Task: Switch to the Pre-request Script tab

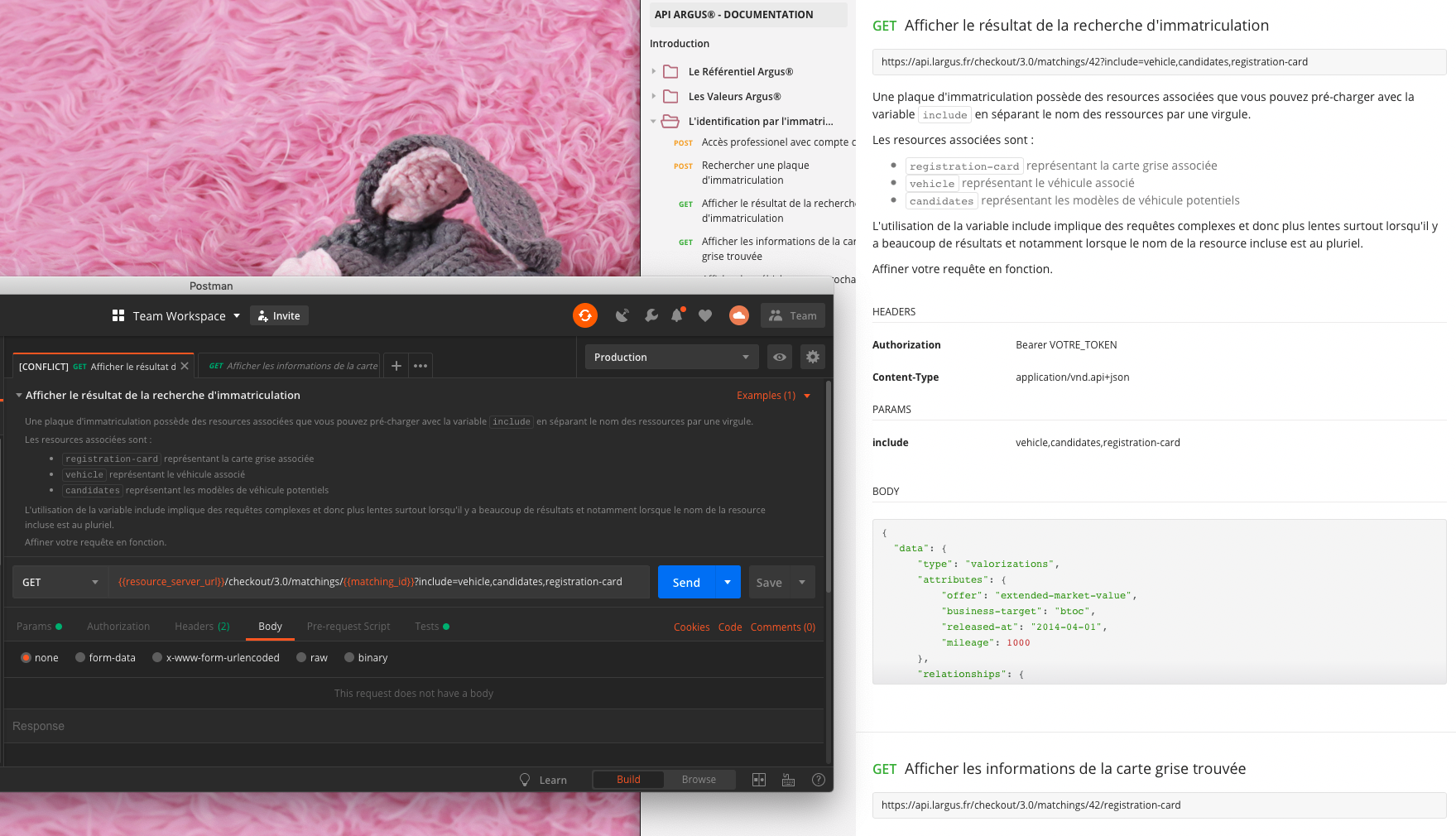Action: pos(348,627)
